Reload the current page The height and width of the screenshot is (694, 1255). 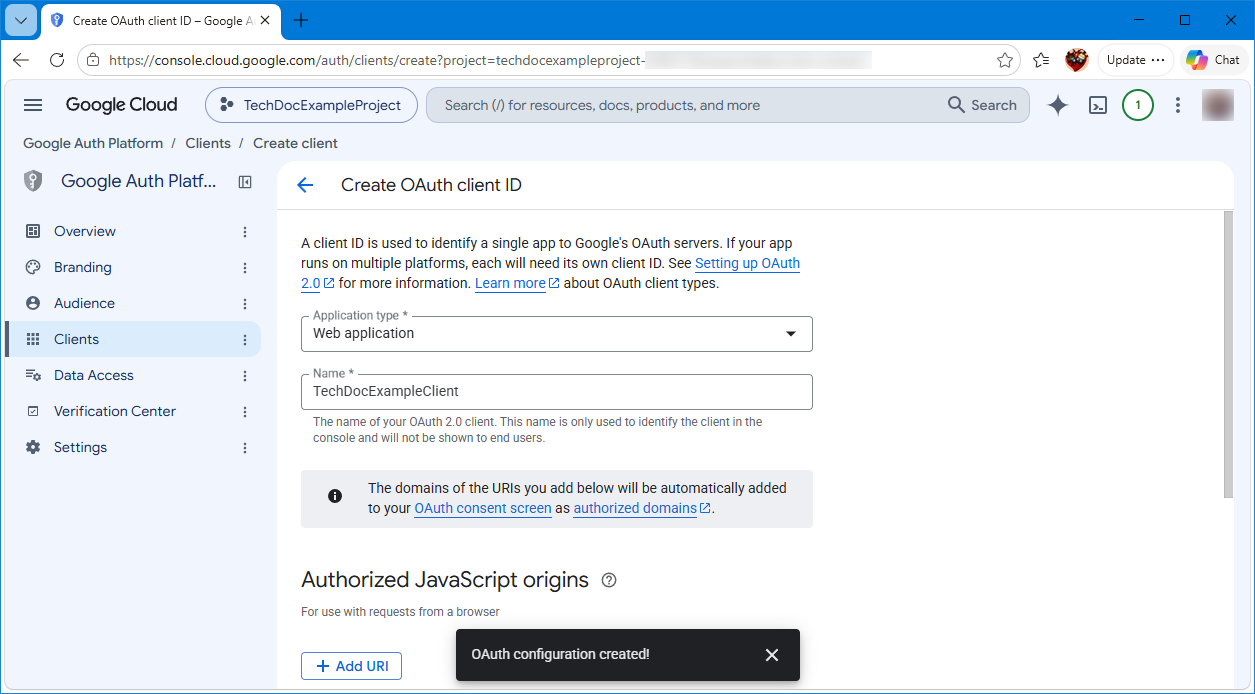[57, 60]
